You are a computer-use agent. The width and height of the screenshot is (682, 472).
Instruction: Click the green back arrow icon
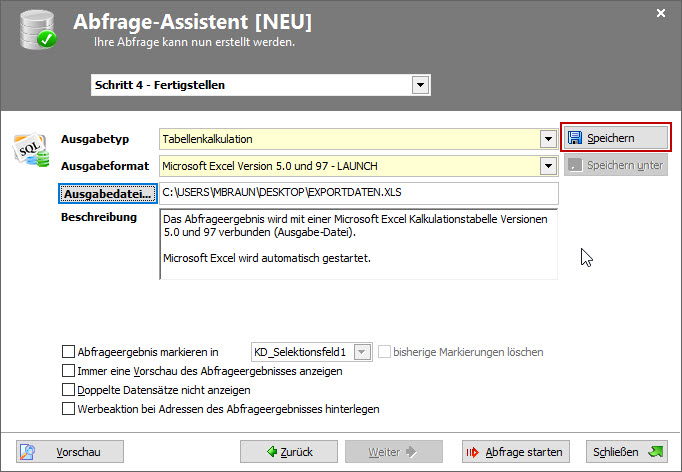(x=272, y=452)
